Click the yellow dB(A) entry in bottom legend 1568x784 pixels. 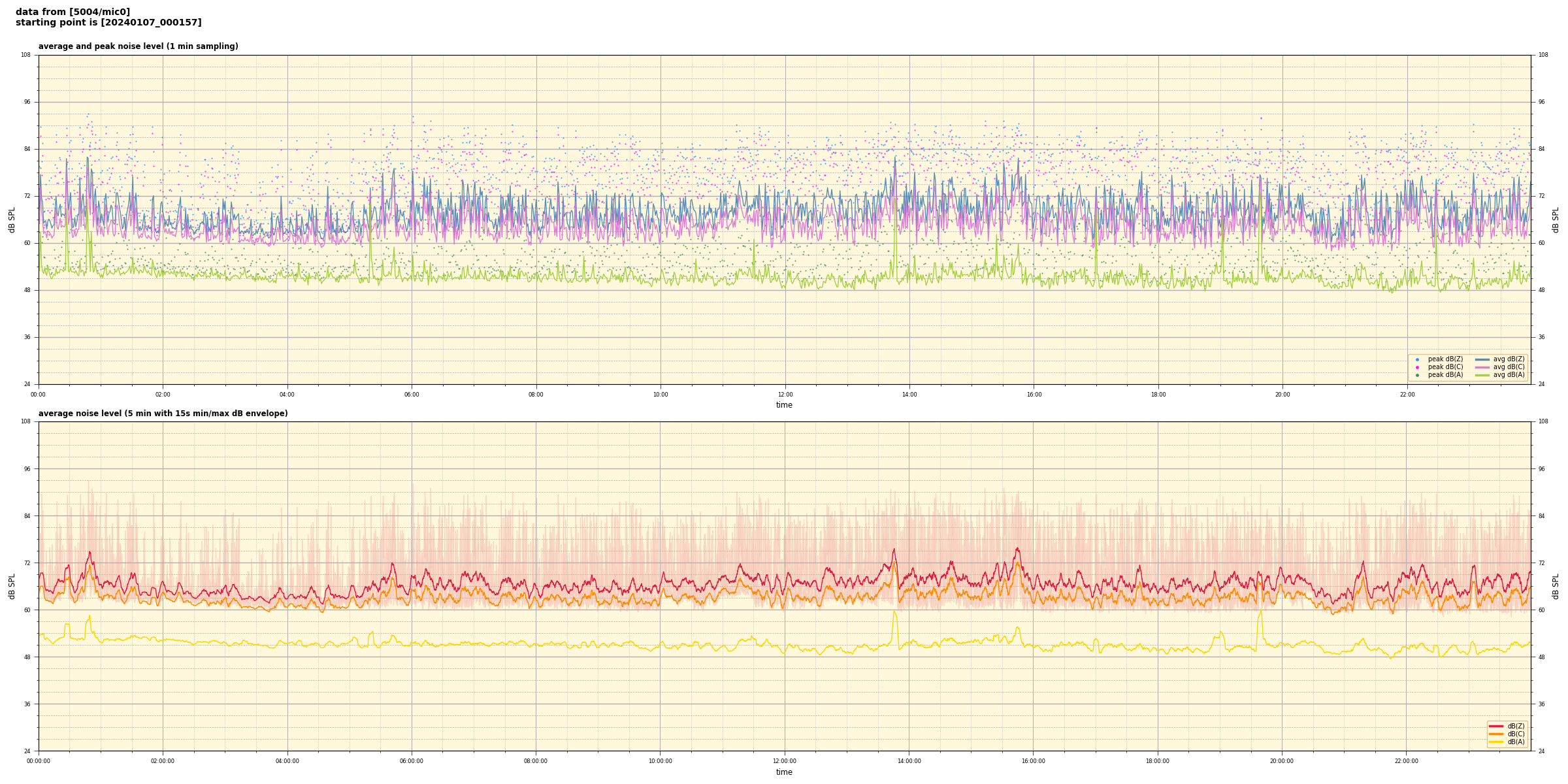pos(1515,742)
